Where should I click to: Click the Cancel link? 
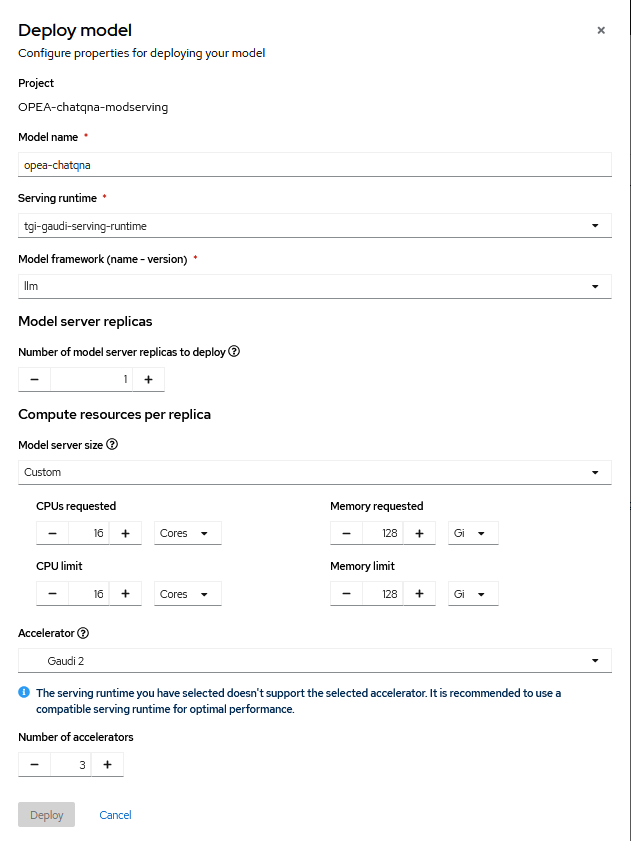point(115,815)
